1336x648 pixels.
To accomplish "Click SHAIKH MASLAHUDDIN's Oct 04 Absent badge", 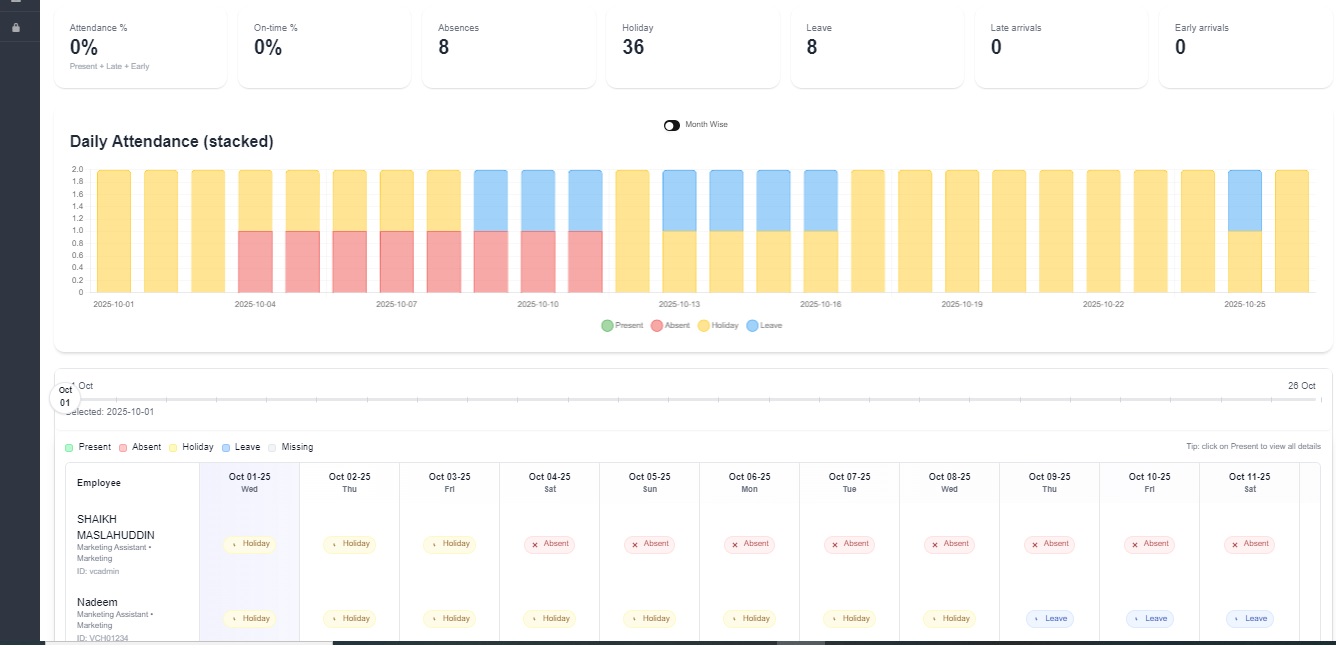I will pos(549,544).
